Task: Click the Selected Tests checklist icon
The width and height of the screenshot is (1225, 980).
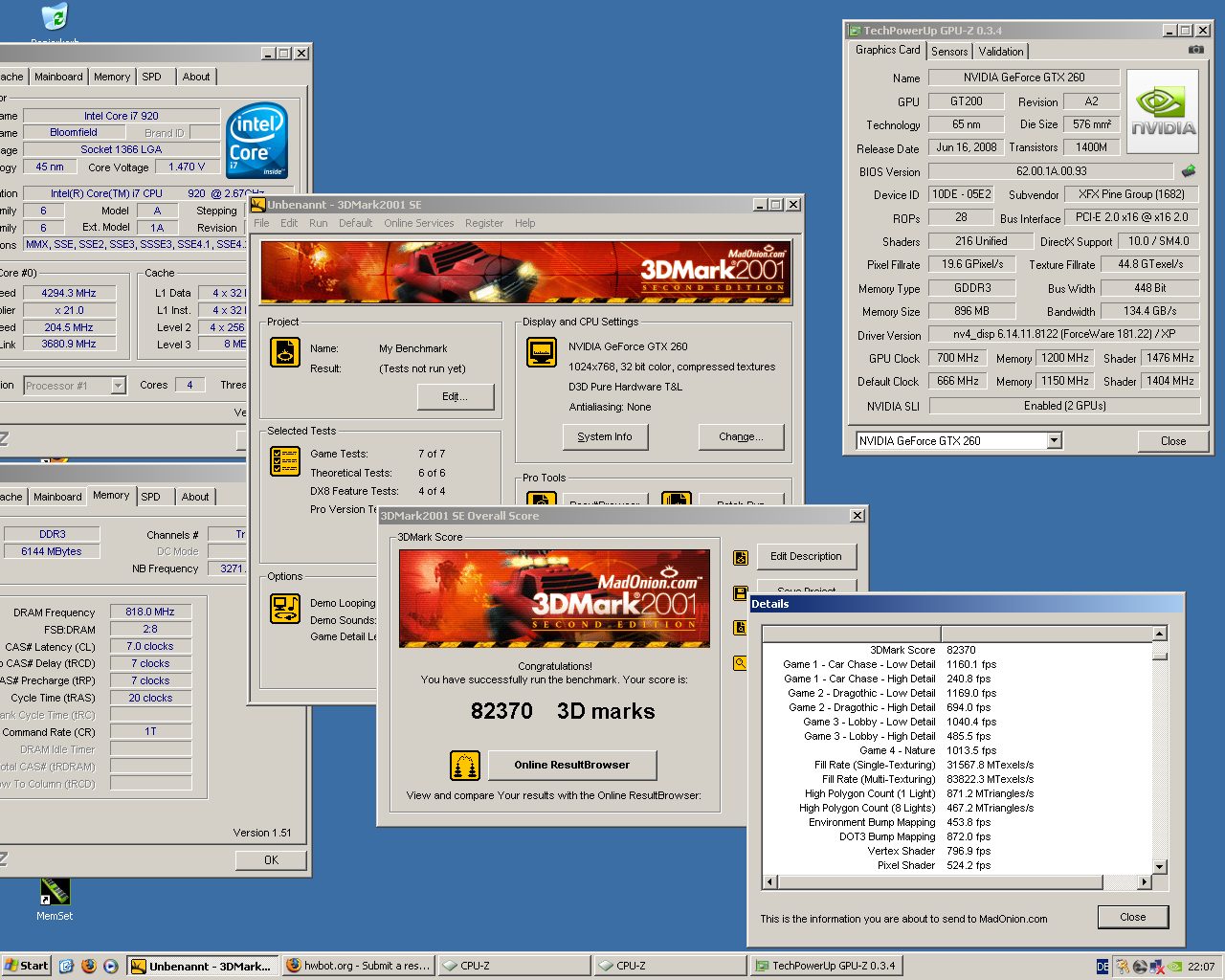Action: [285, 462]
